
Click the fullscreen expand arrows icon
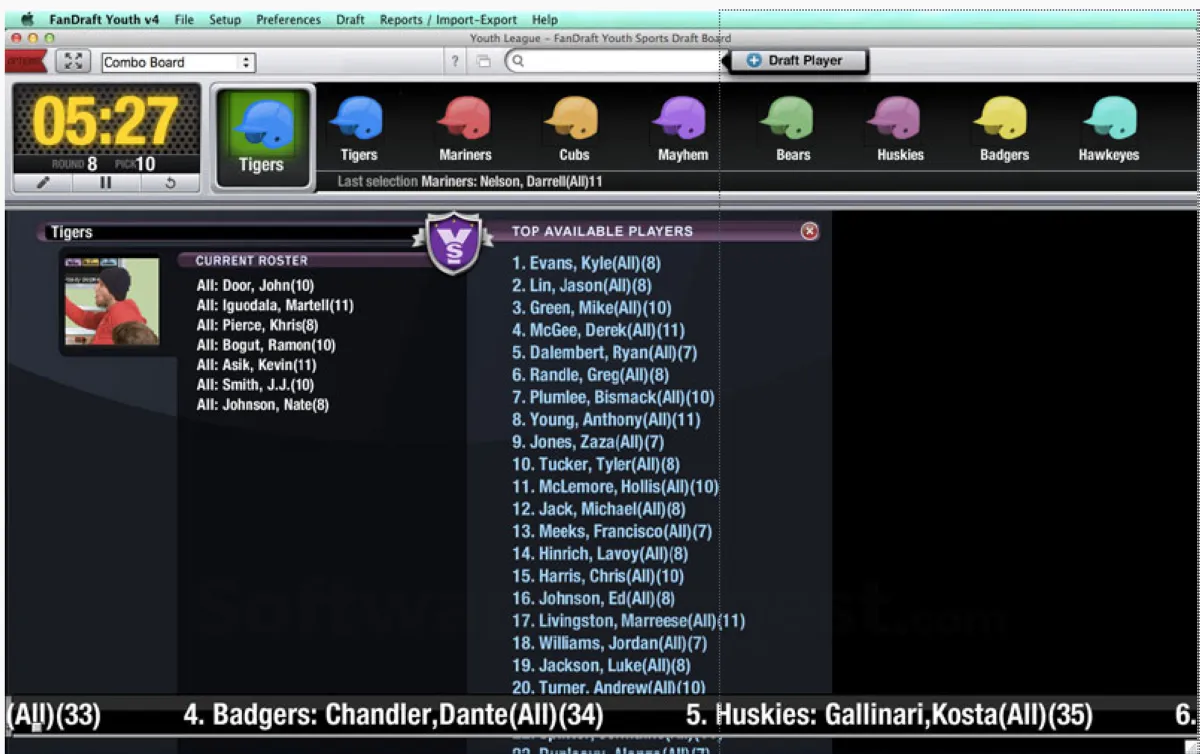click(x=72, y=61)
